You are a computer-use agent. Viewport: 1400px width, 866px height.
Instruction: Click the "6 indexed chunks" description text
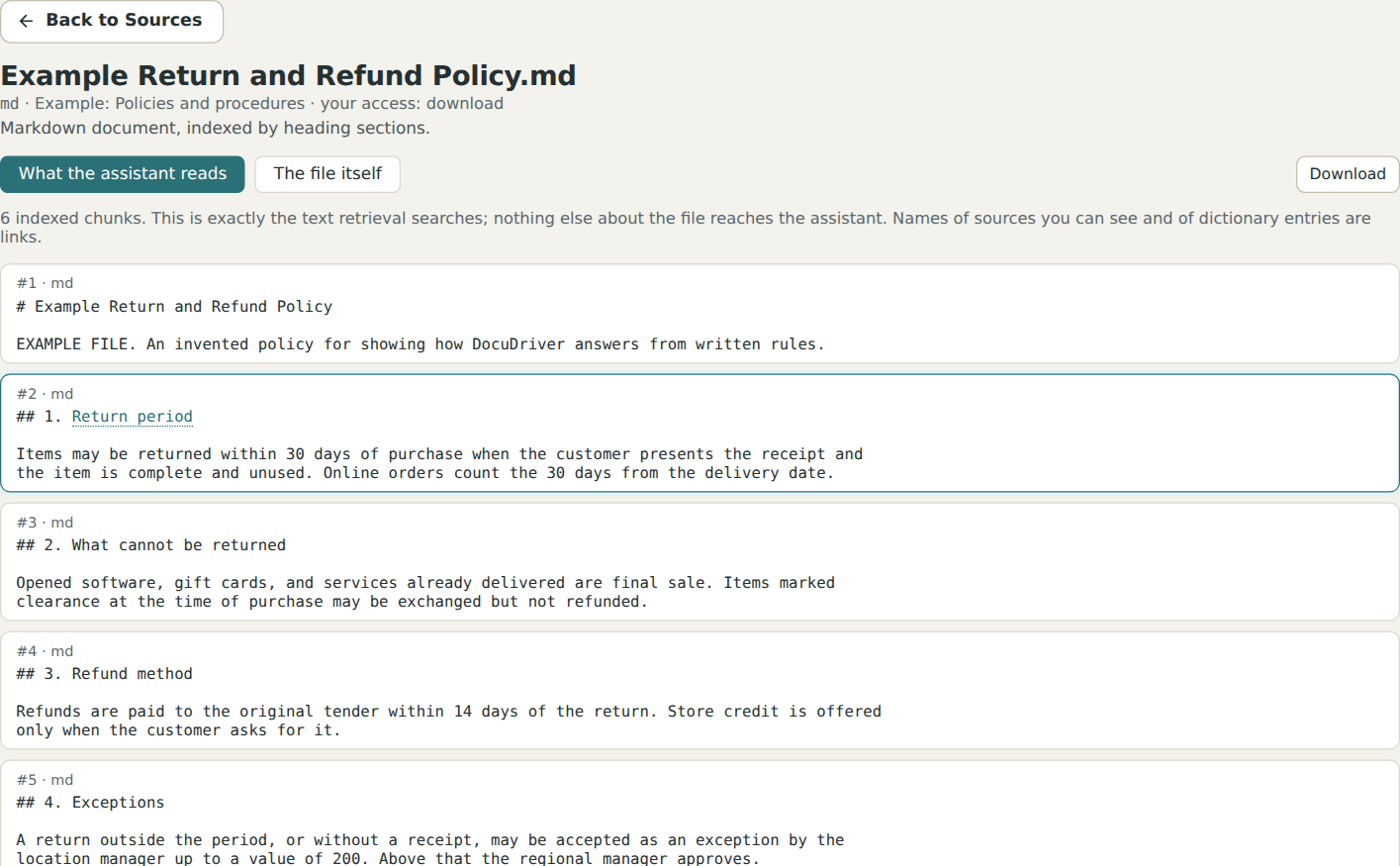686,228
